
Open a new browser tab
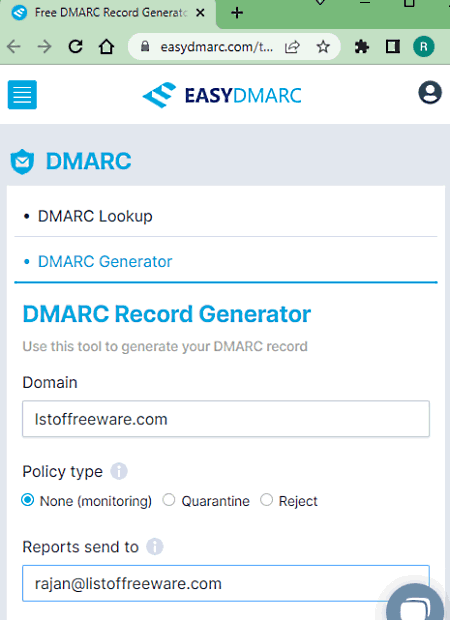click(x=237, y=13)
